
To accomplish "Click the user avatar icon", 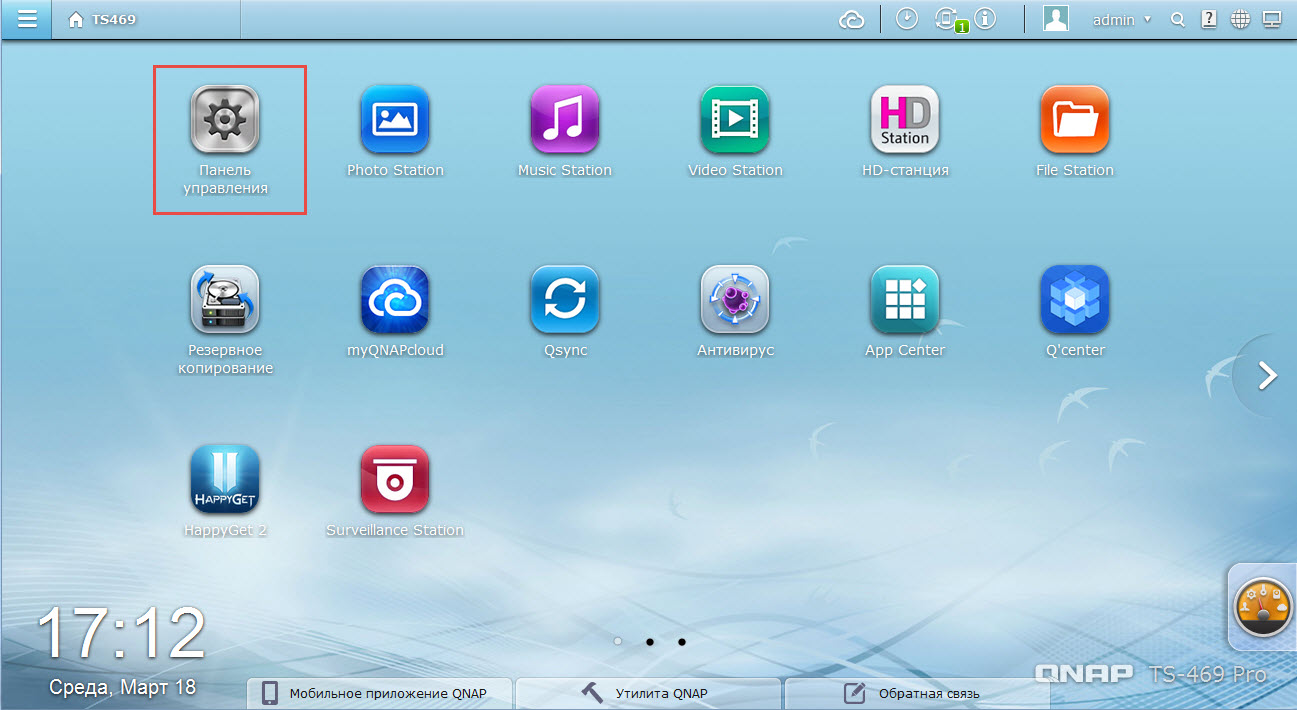I will click(x=1056, y=18).
